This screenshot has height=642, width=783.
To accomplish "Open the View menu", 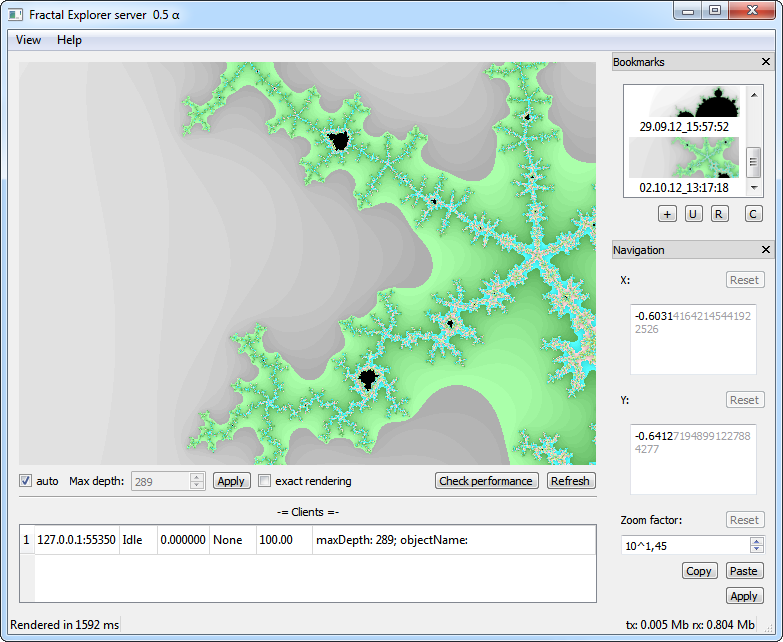I will click(x=28, y=40).
